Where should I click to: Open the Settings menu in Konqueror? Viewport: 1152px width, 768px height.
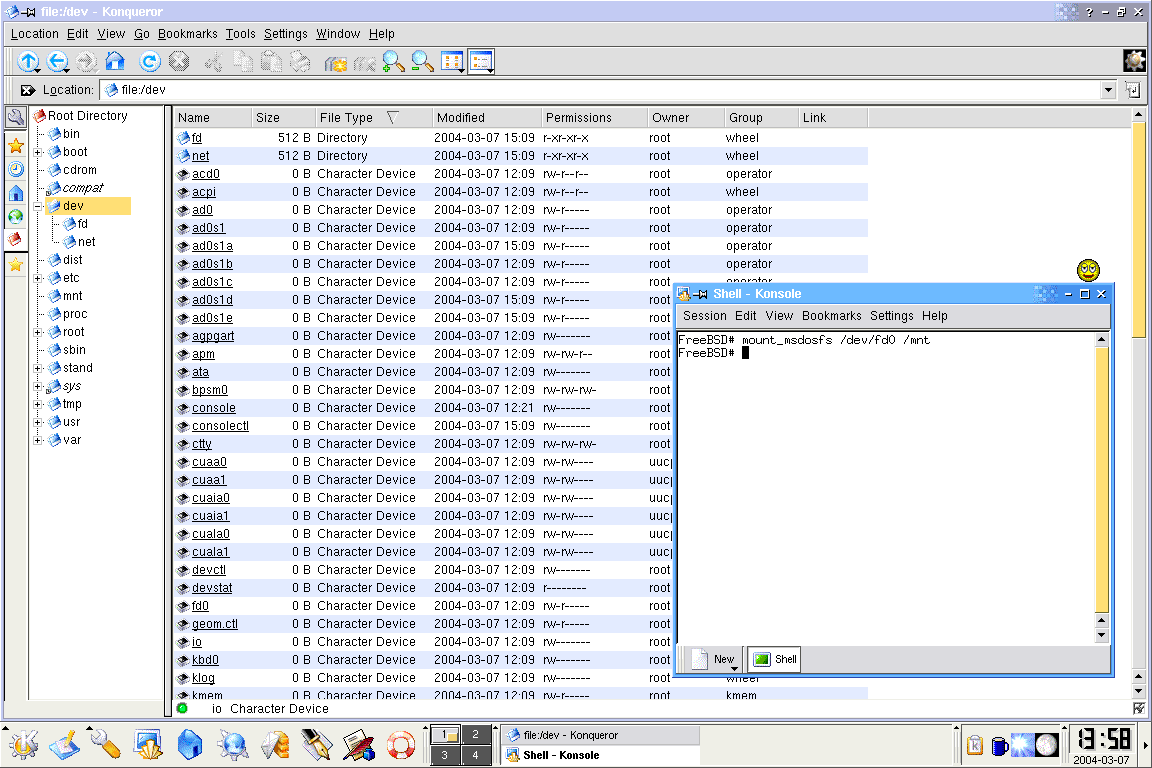[286, 34]
